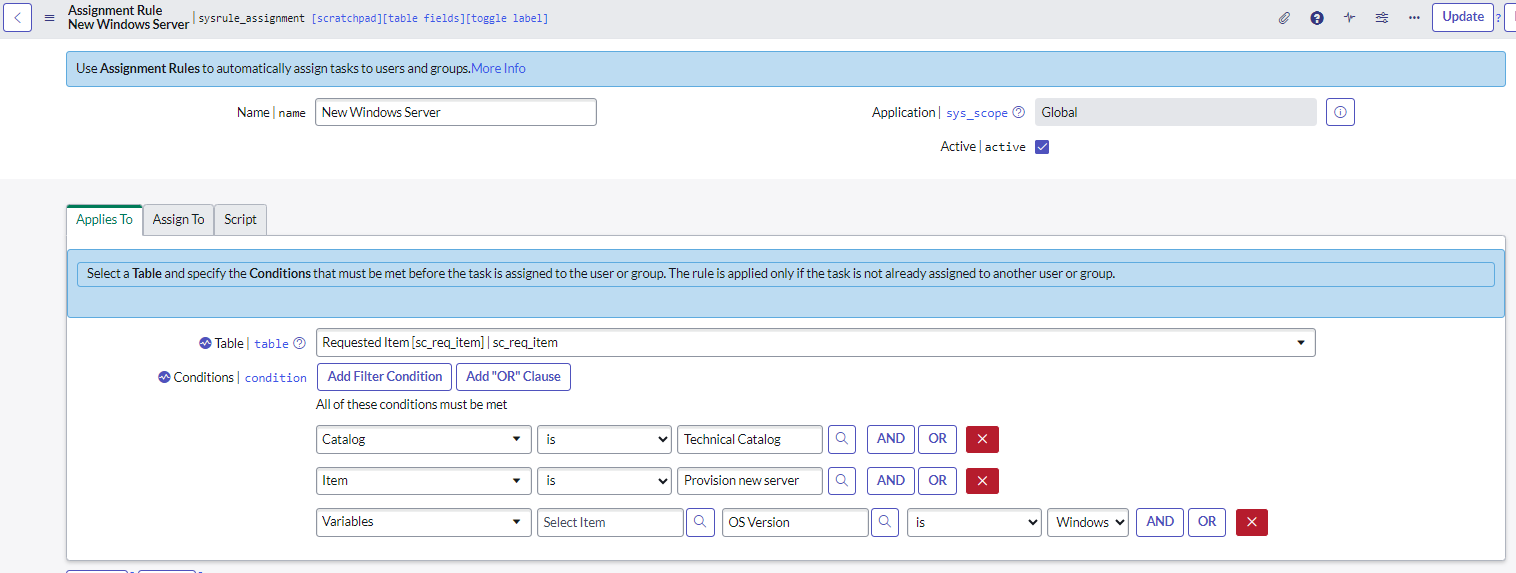Click the [table fields] header link

pos(423,18)
